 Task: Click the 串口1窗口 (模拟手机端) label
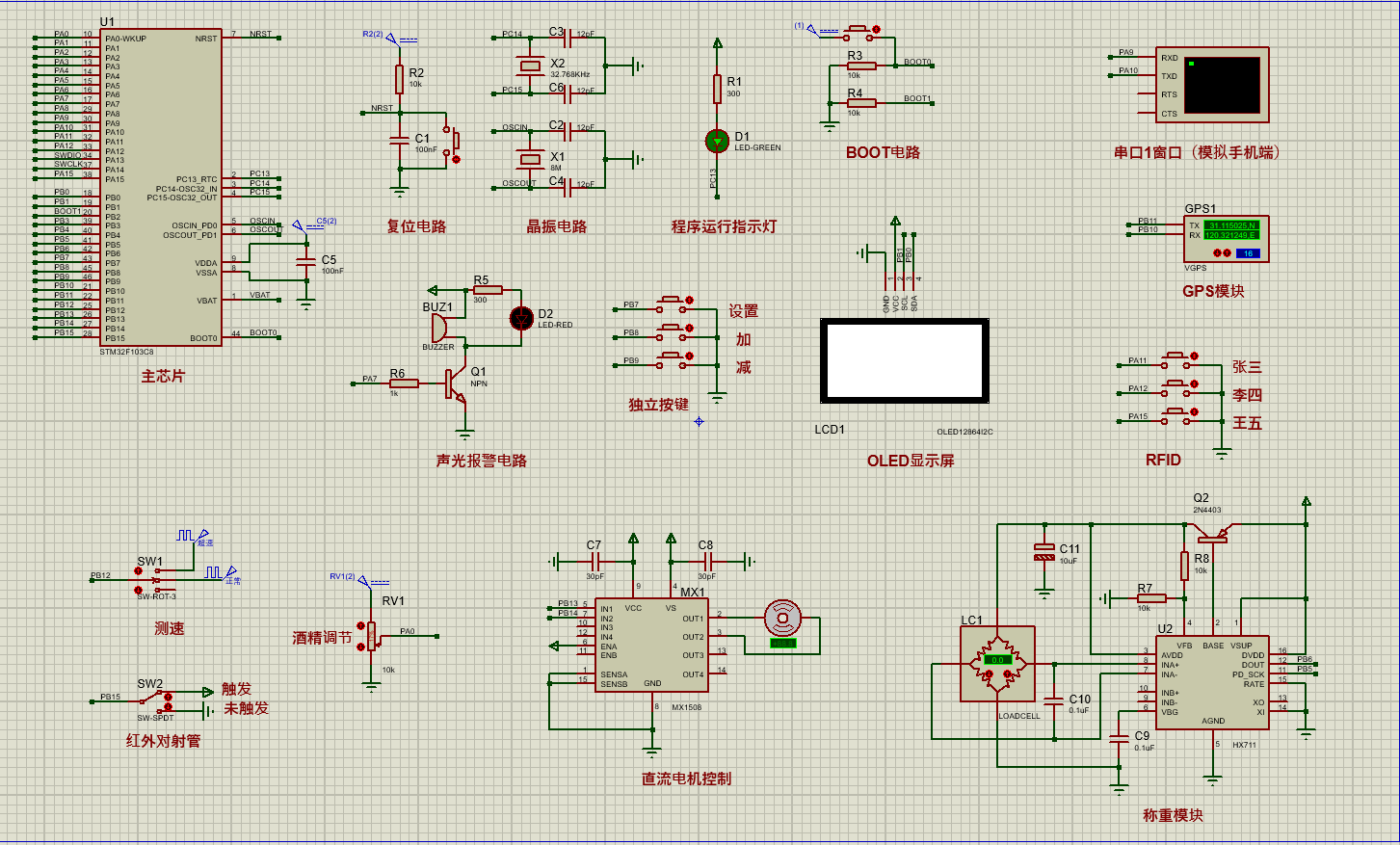coord(1197,152)
